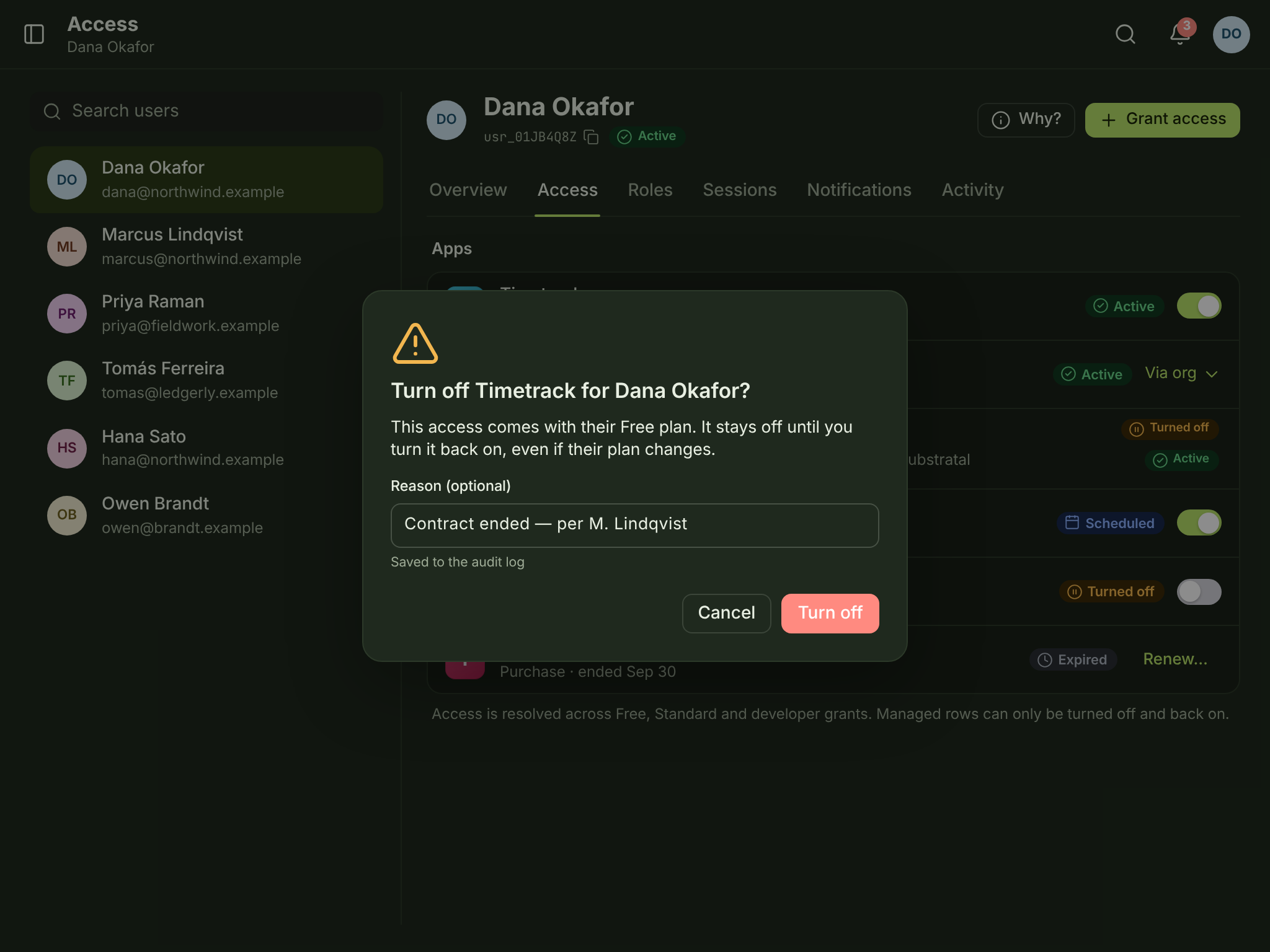Toggle the Scheduled row switch
This screenshot has width=1270, height=952.
(x=1199, y=523)
